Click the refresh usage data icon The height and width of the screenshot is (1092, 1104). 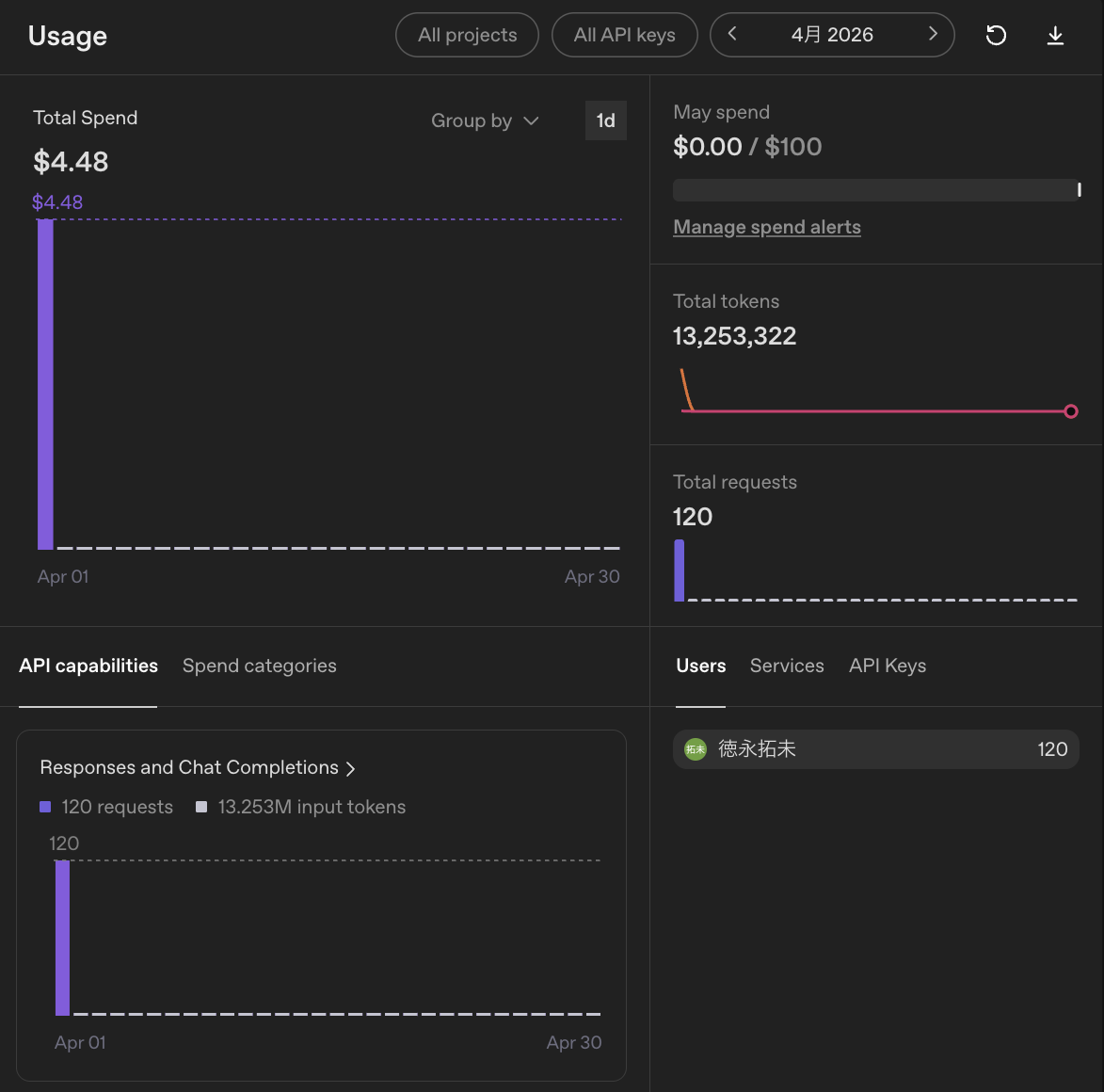996,35
